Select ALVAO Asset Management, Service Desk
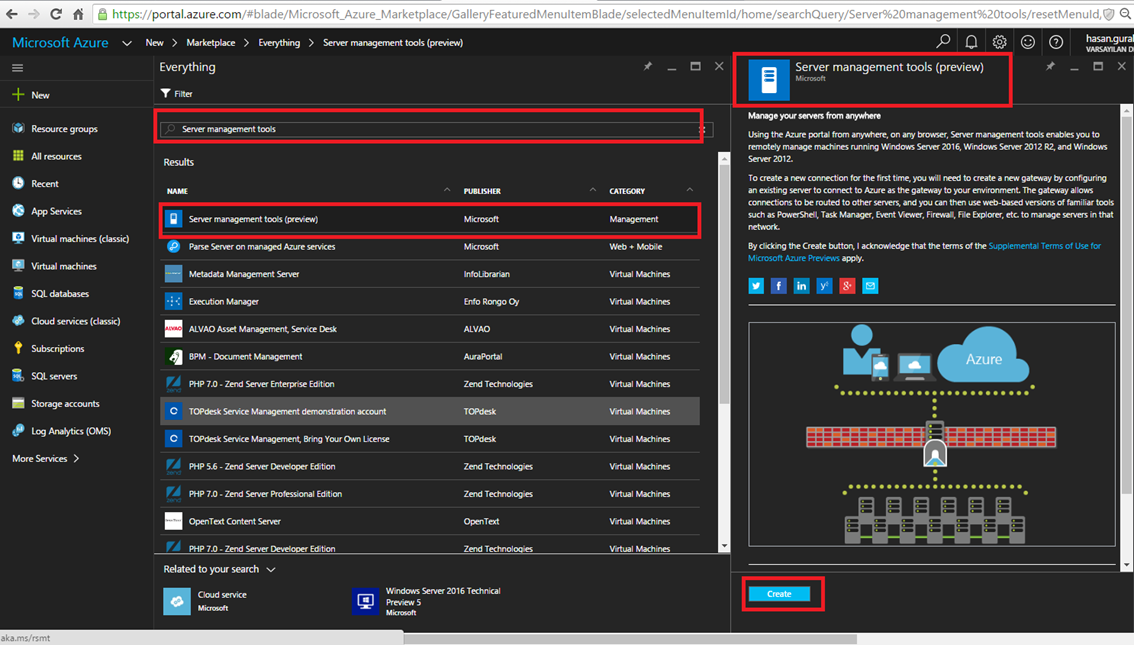This screenshot has height=645, width=1134. coord(430,329)
